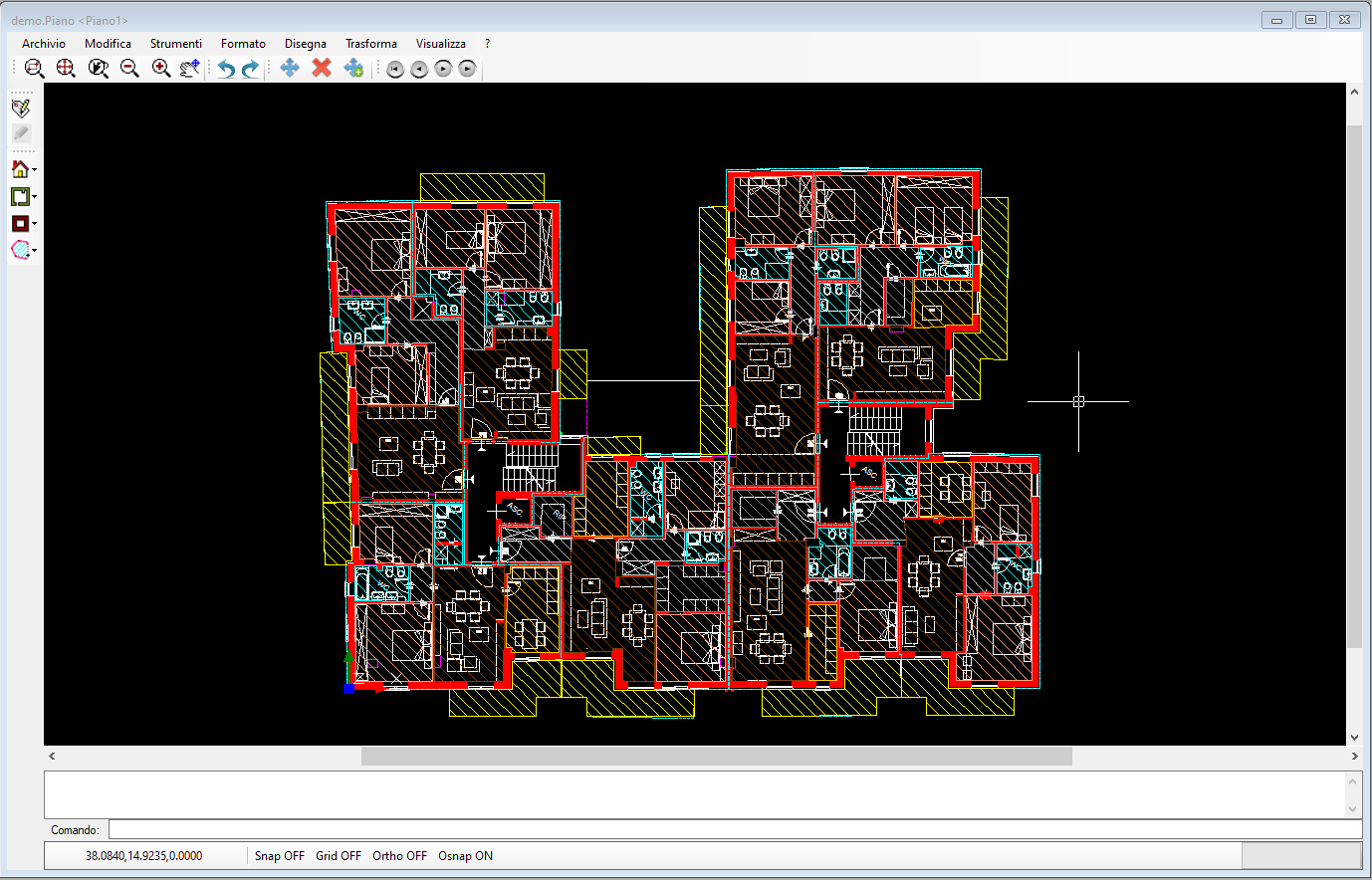This screenshot has width=1372, height=880.
Task: Click the Comando input field
Action: [735, 830]
